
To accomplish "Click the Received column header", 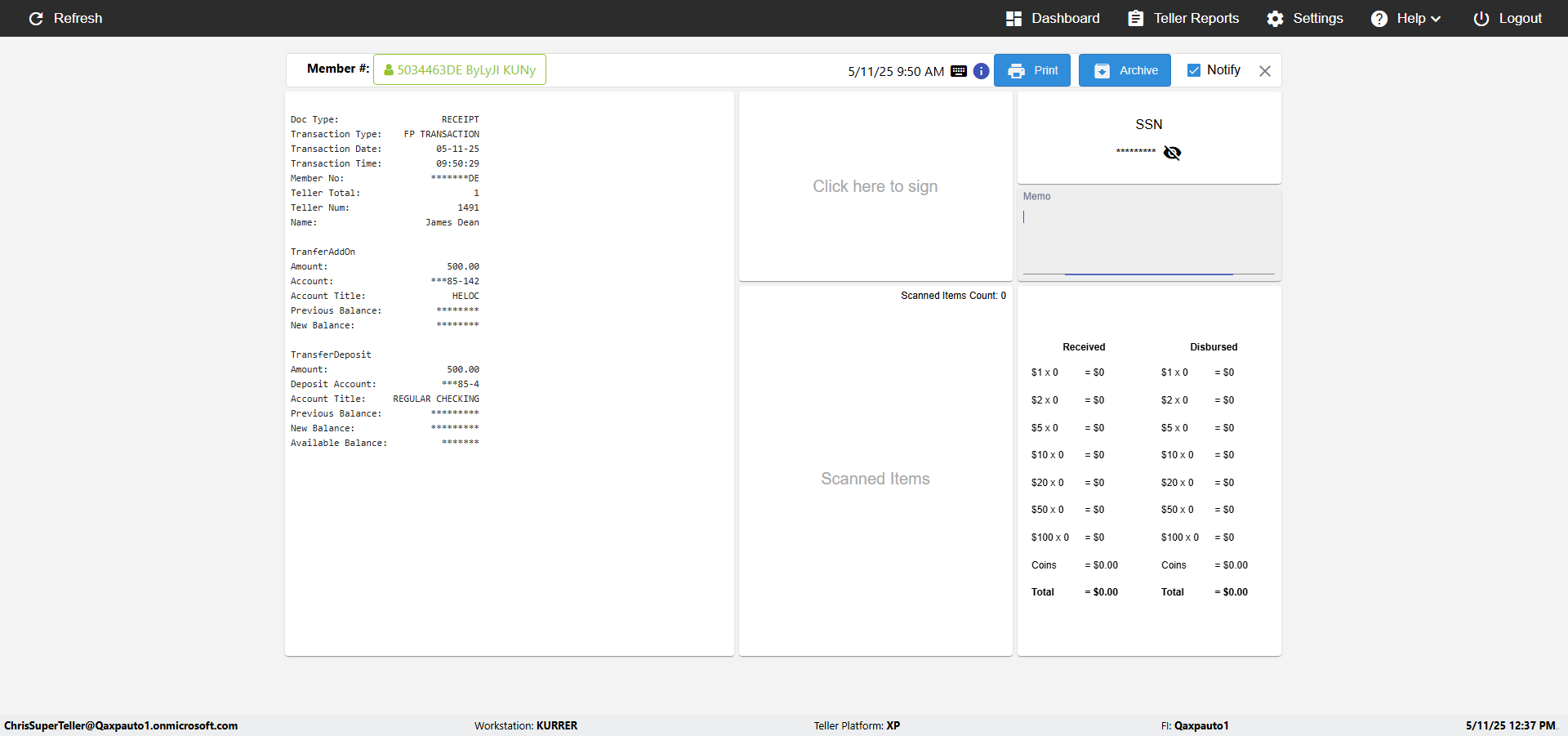I will tap(1084, 347).
